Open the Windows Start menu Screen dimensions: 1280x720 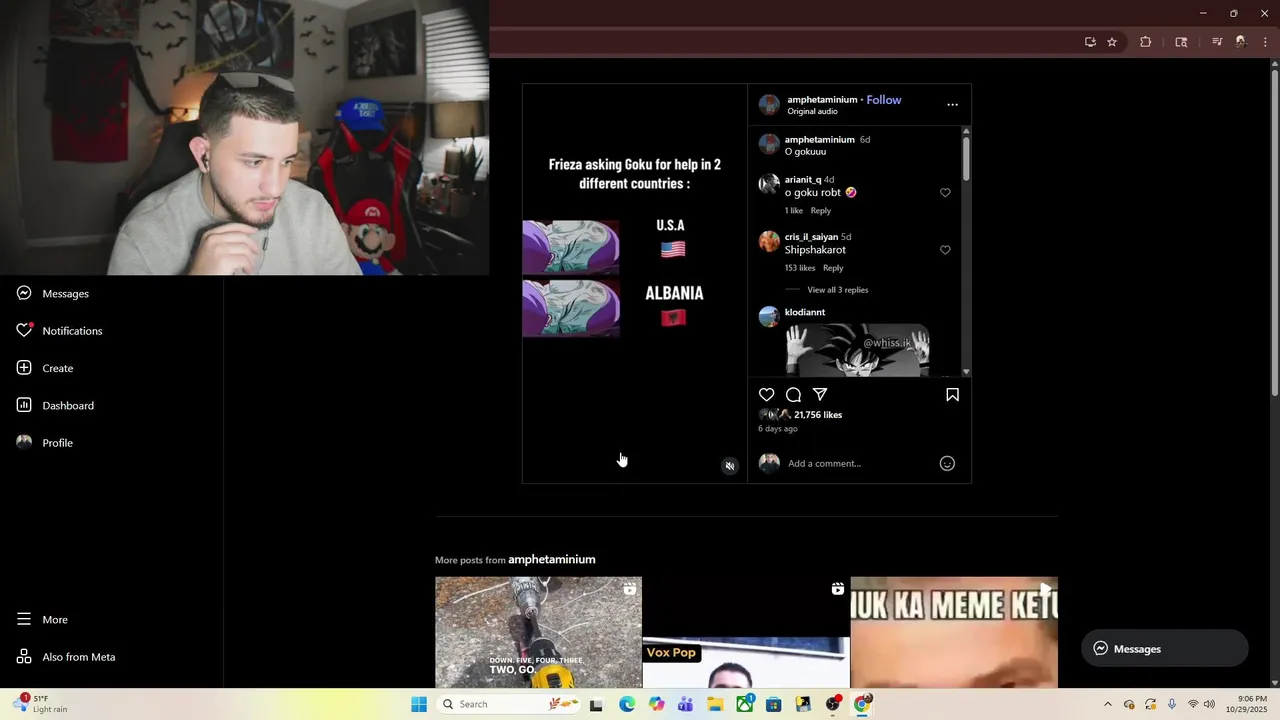coord(419,705)
